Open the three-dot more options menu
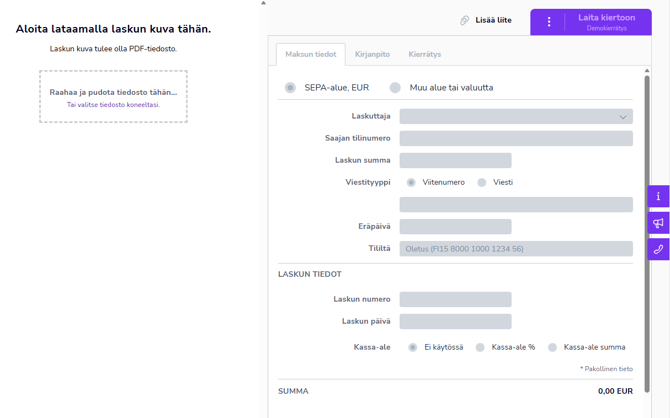Image resolution: width=670 pixels, height=418 pixels. (x=548, y=21)
